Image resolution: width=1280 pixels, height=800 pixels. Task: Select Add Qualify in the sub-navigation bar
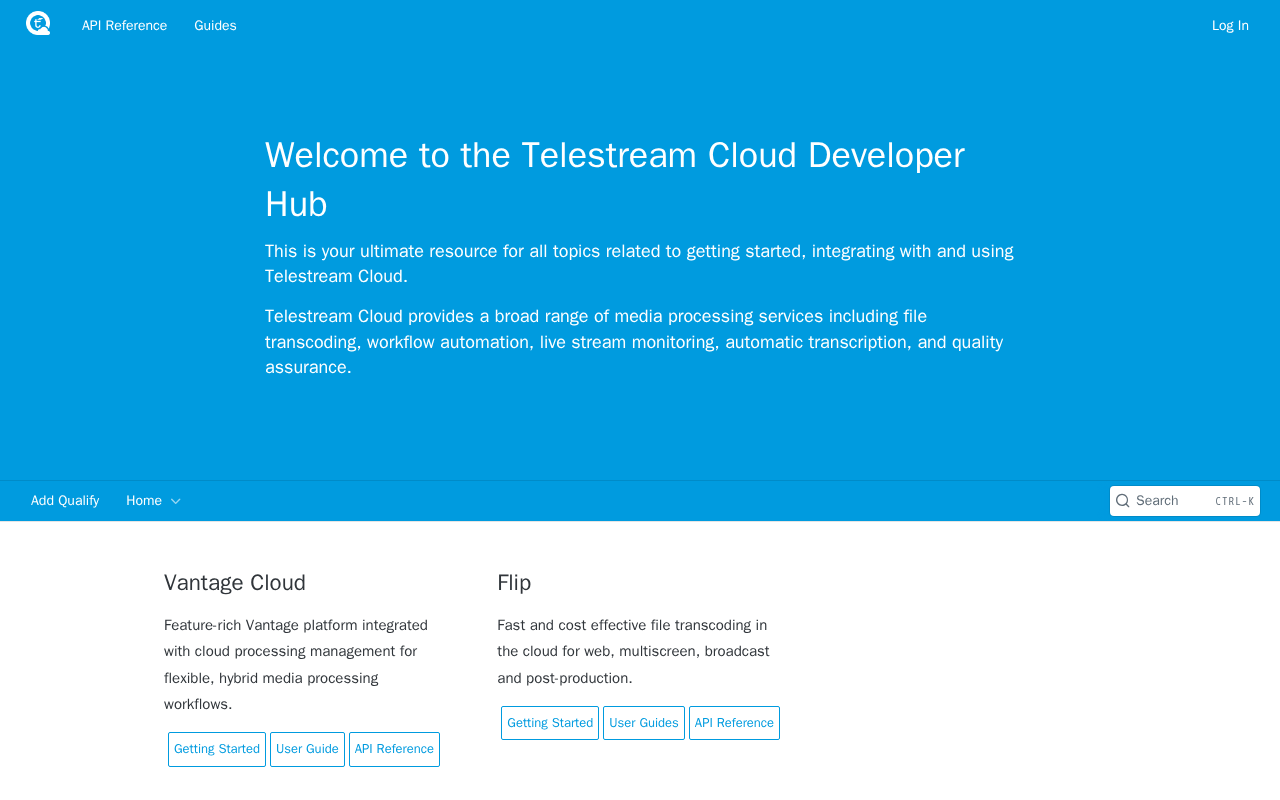click(x=65, y=501)
